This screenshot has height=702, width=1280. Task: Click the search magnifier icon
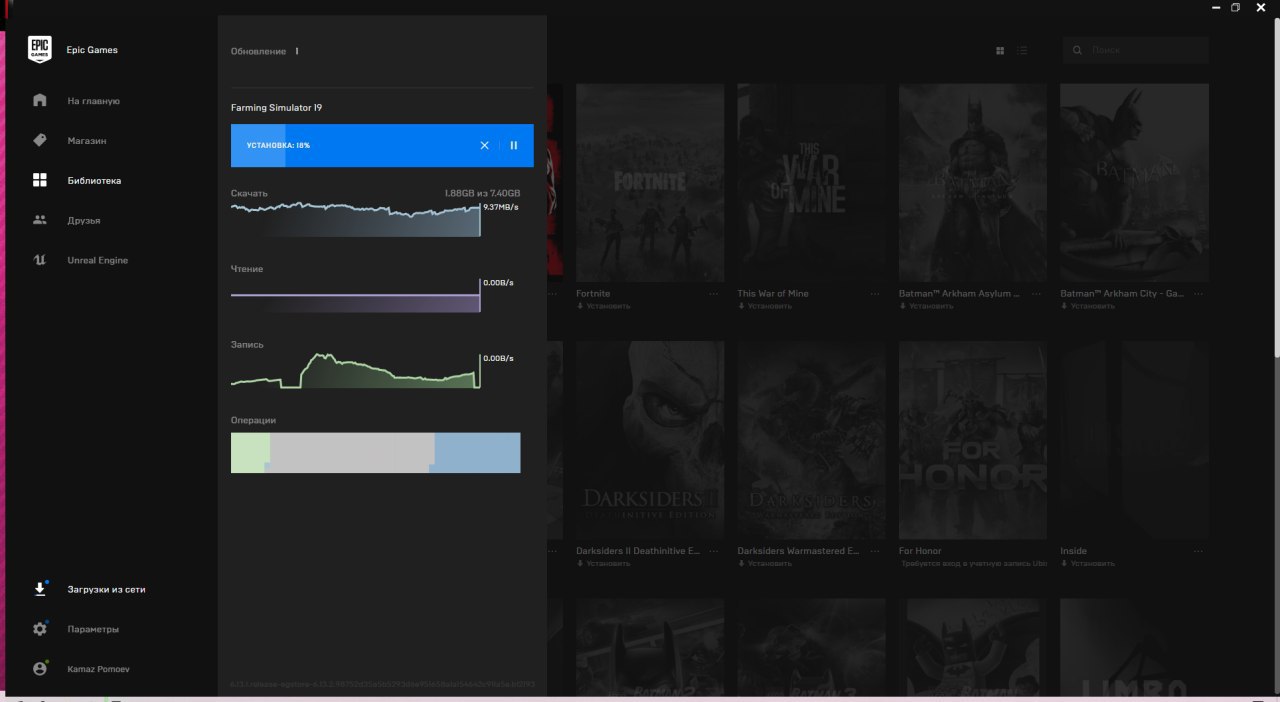pos(1078,50)
